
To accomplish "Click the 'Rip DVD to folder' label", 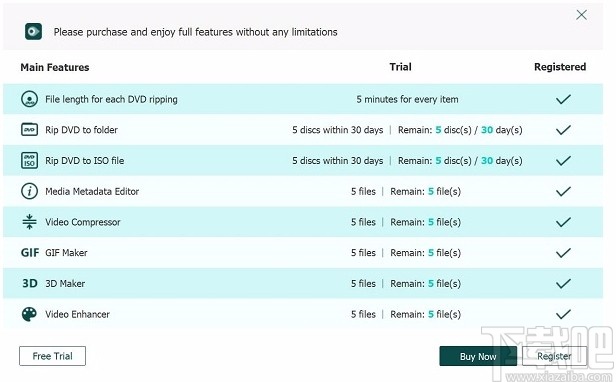I will point(81,130).
